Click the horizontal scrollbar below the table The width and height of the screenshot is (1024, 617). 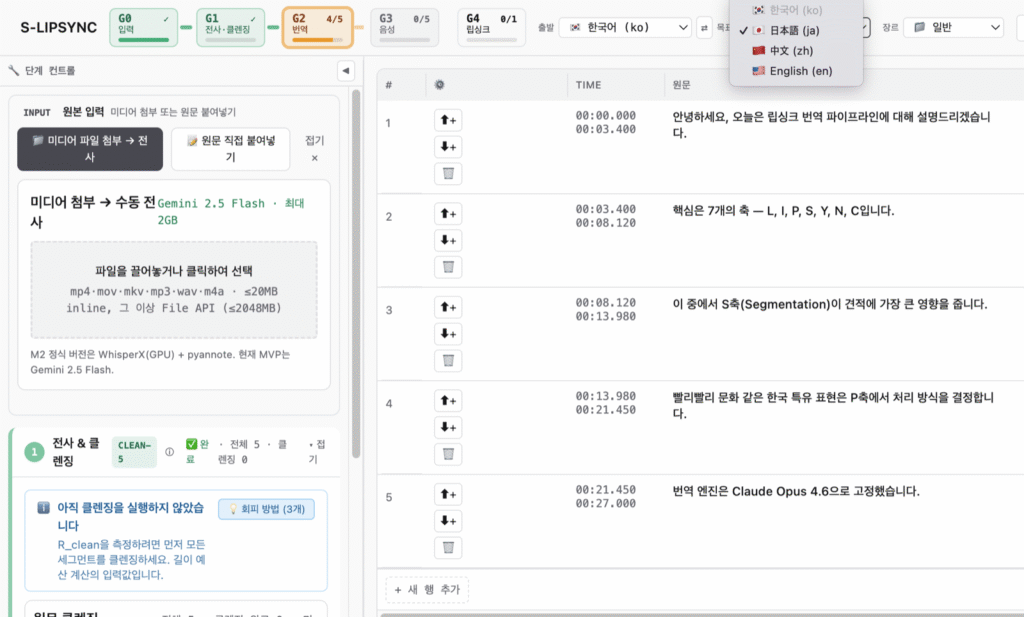tap(702, 614)
